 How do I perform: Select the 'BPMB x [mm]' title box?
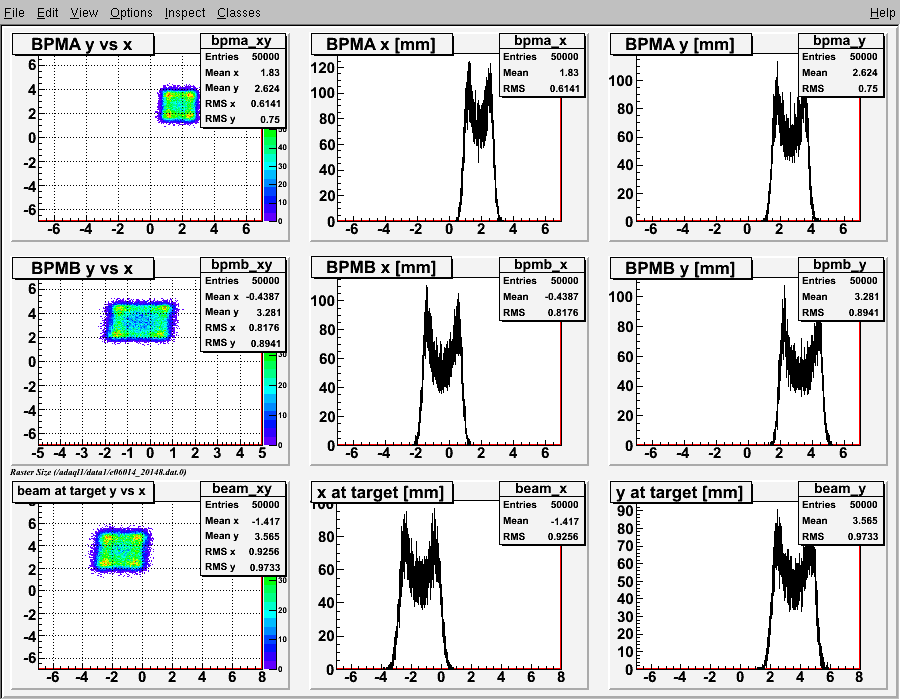coord(382,268)
